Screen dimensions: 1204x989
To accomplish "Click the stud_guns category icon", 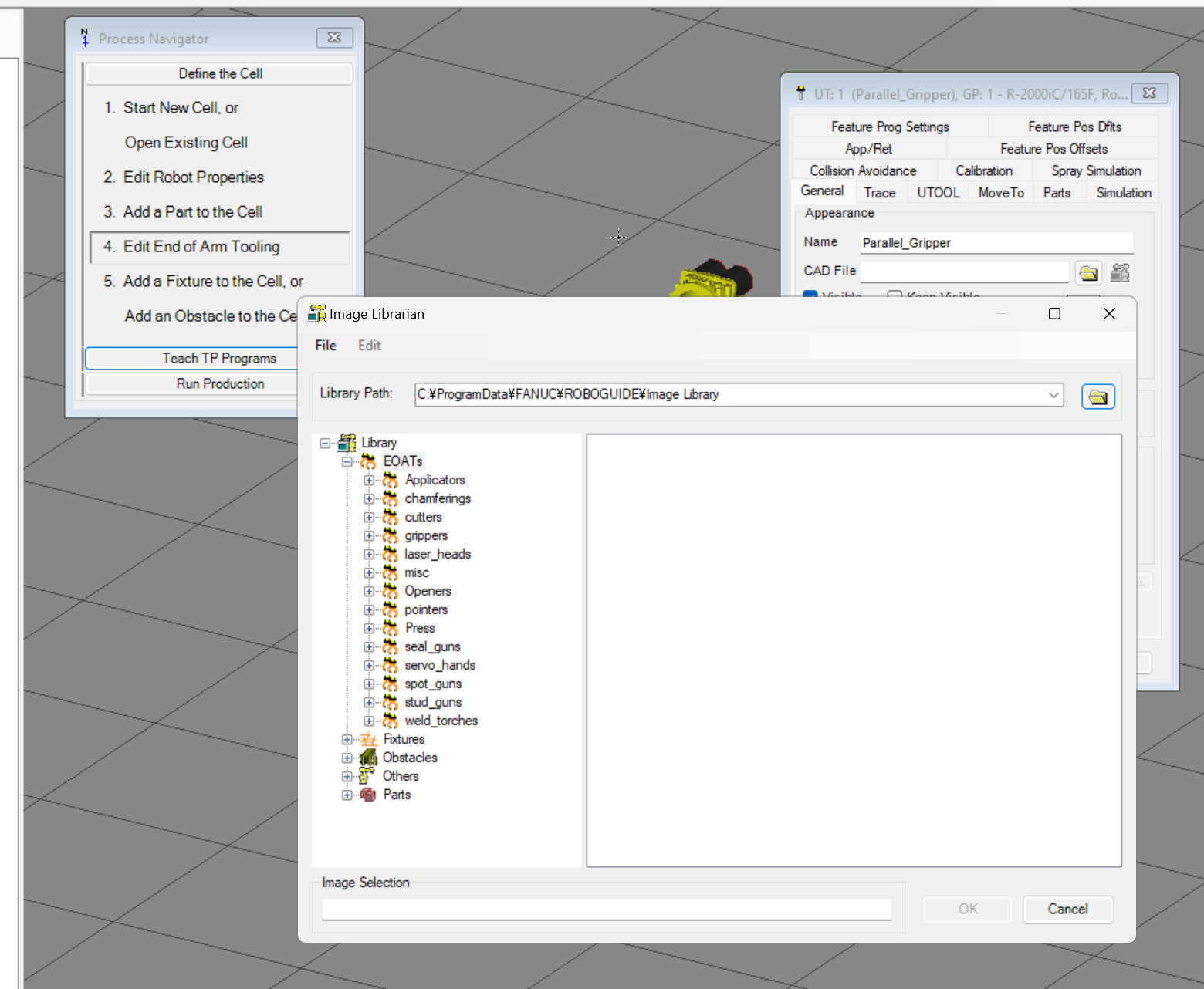I will coord(391,702).
